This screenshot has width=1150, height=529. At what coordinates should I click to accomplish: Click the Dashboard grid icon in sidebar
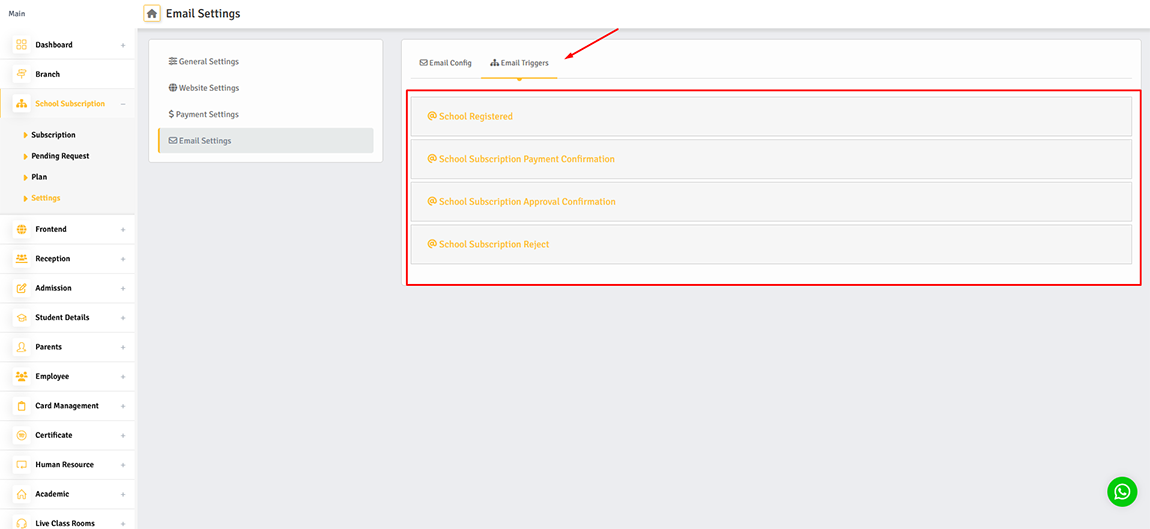click(21, 45)
